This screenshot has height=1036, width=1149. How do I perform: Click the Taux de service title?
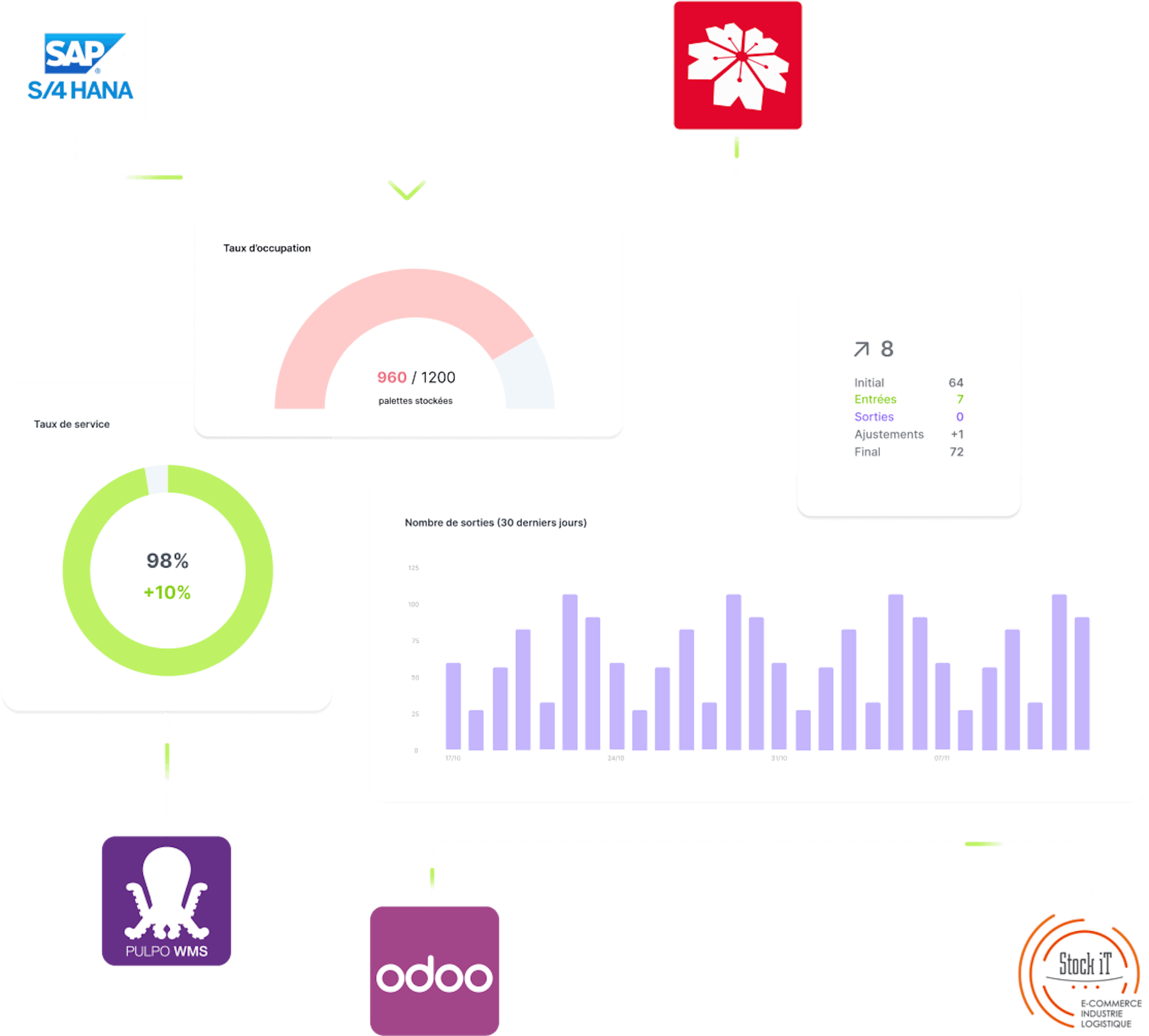pos(72,424)
